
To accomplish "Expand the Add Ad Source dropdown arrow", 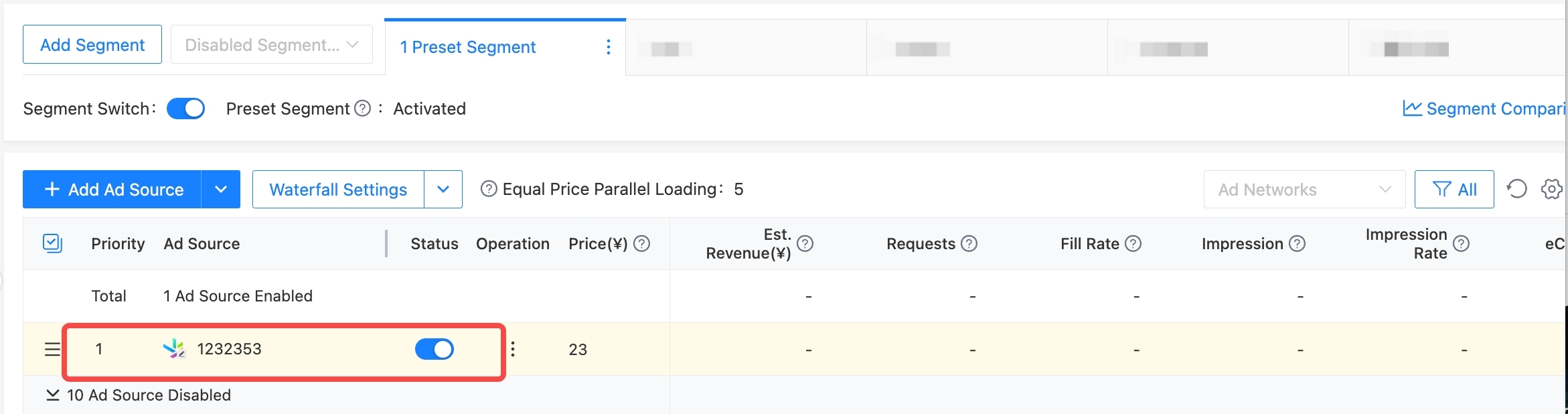I will point(221,190).
